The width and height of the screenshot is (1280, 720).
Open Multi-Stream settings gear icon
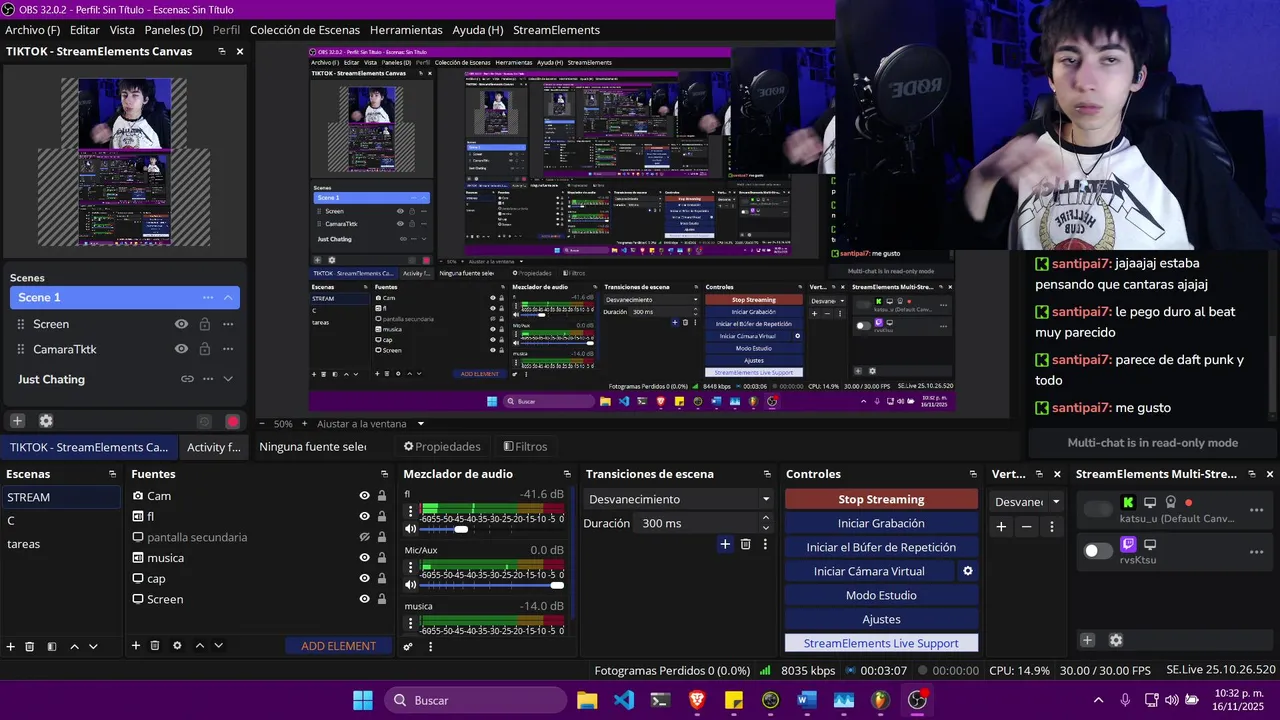pos(1116,640)
